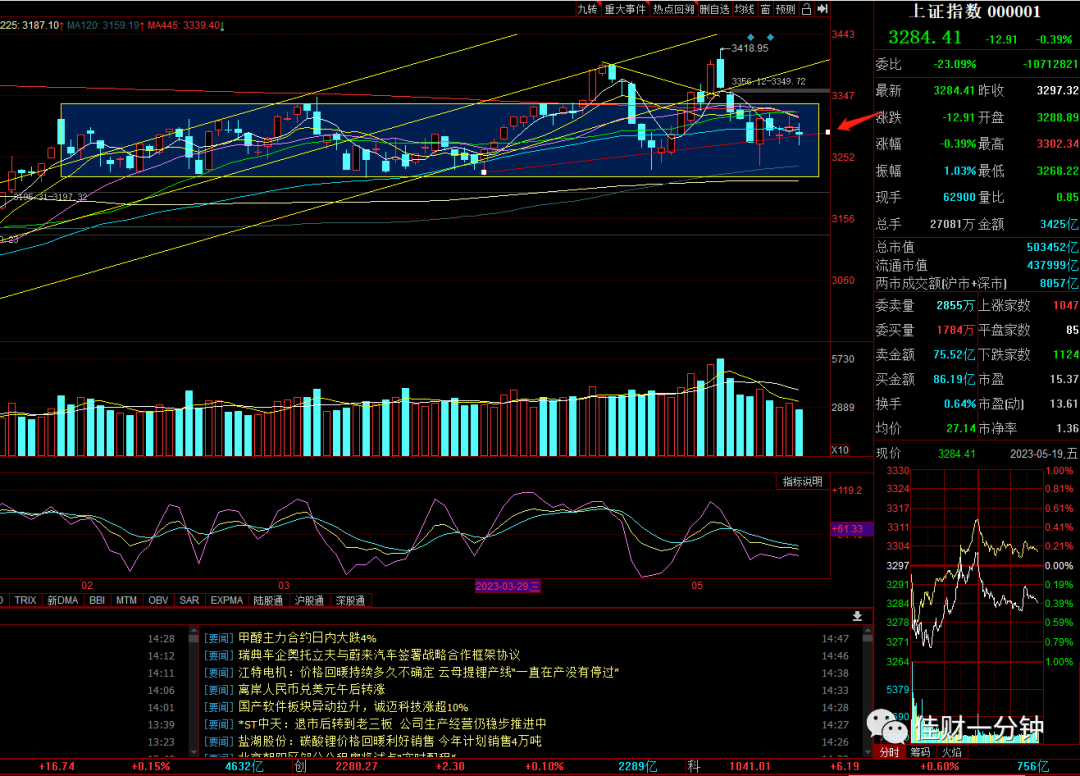Click the 上证指数 000001 title

click(x=975, y=12)
